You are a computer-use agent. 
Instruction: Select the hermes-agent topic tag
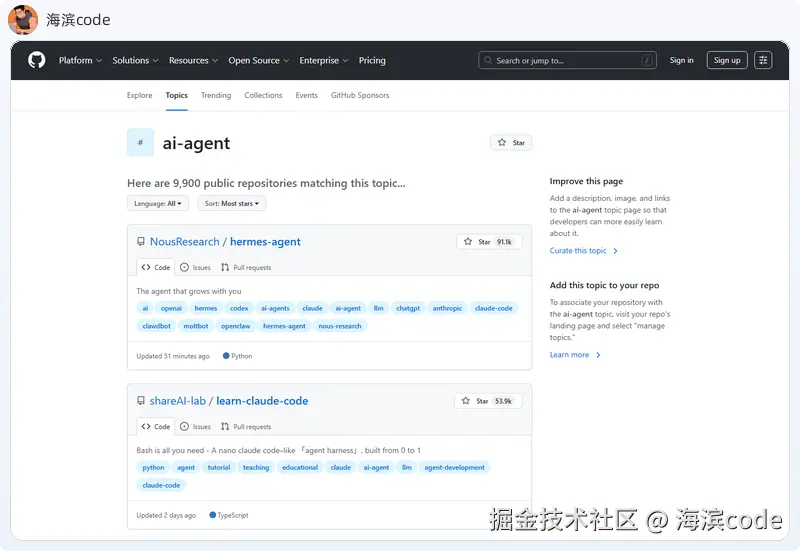[x=284, y=326]
